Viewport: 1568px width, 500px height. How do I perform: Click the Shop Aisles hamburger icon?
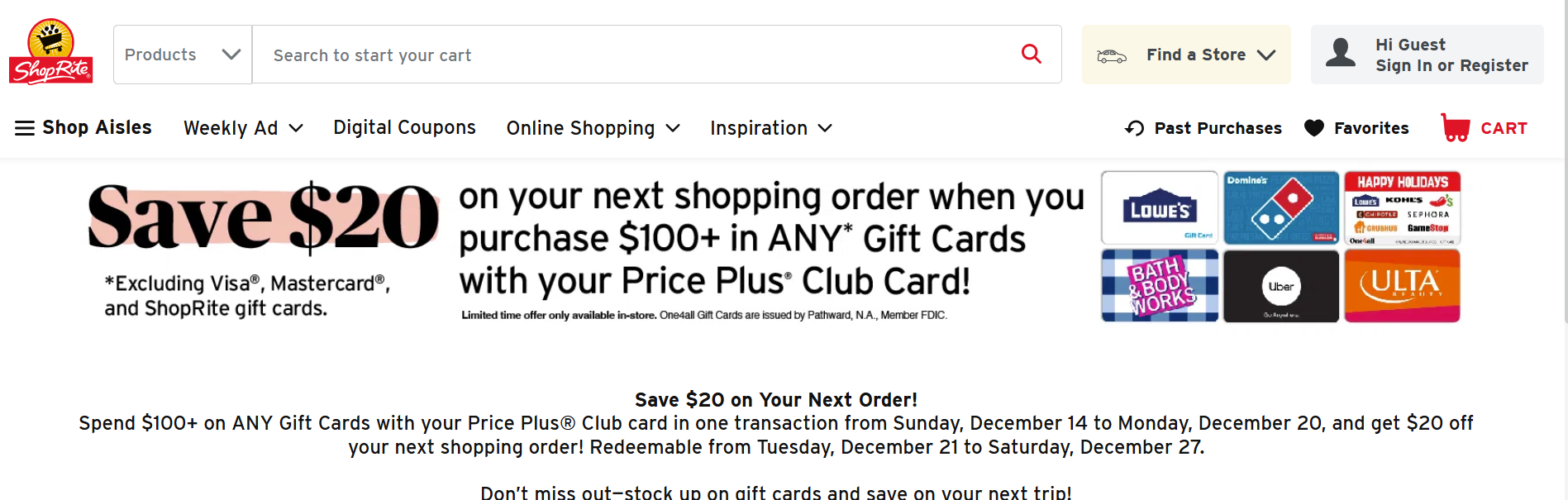click(25, 128)
